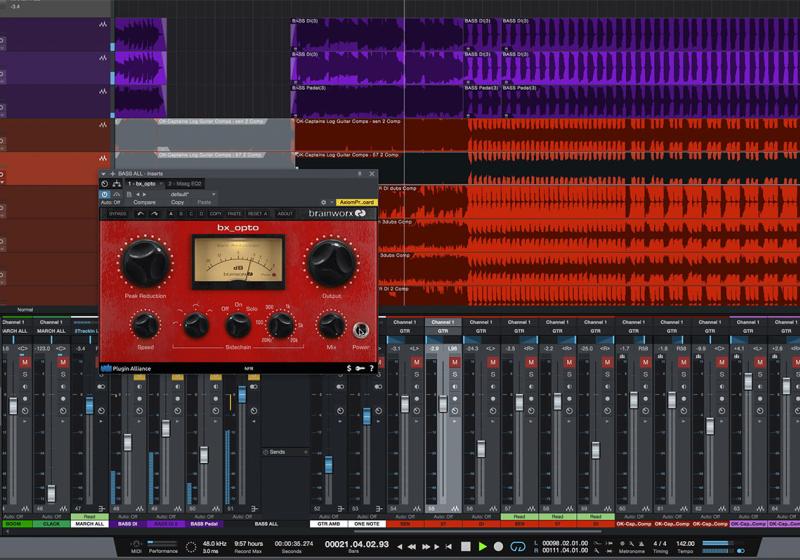
Task: Click Copy in the plugin window header
Action: [178, 202]
